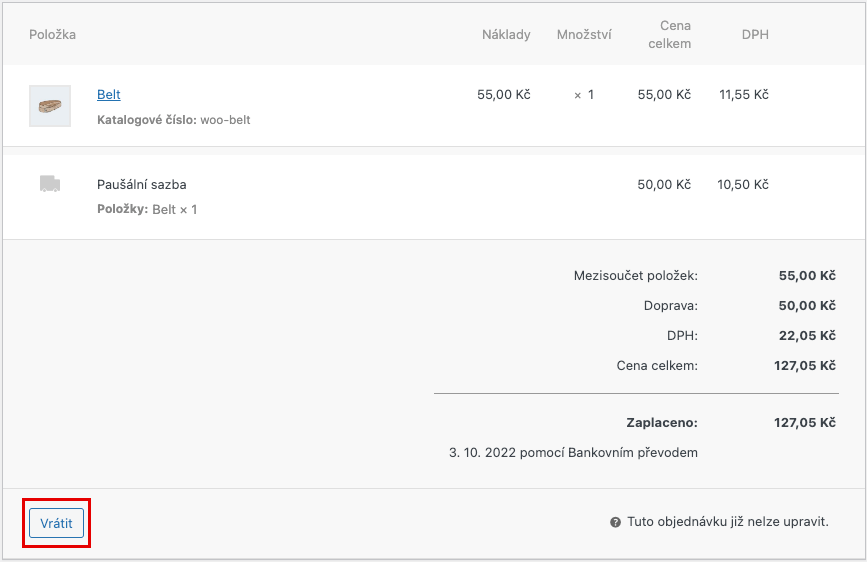Click the shipping truck icon

pos(50,184)
